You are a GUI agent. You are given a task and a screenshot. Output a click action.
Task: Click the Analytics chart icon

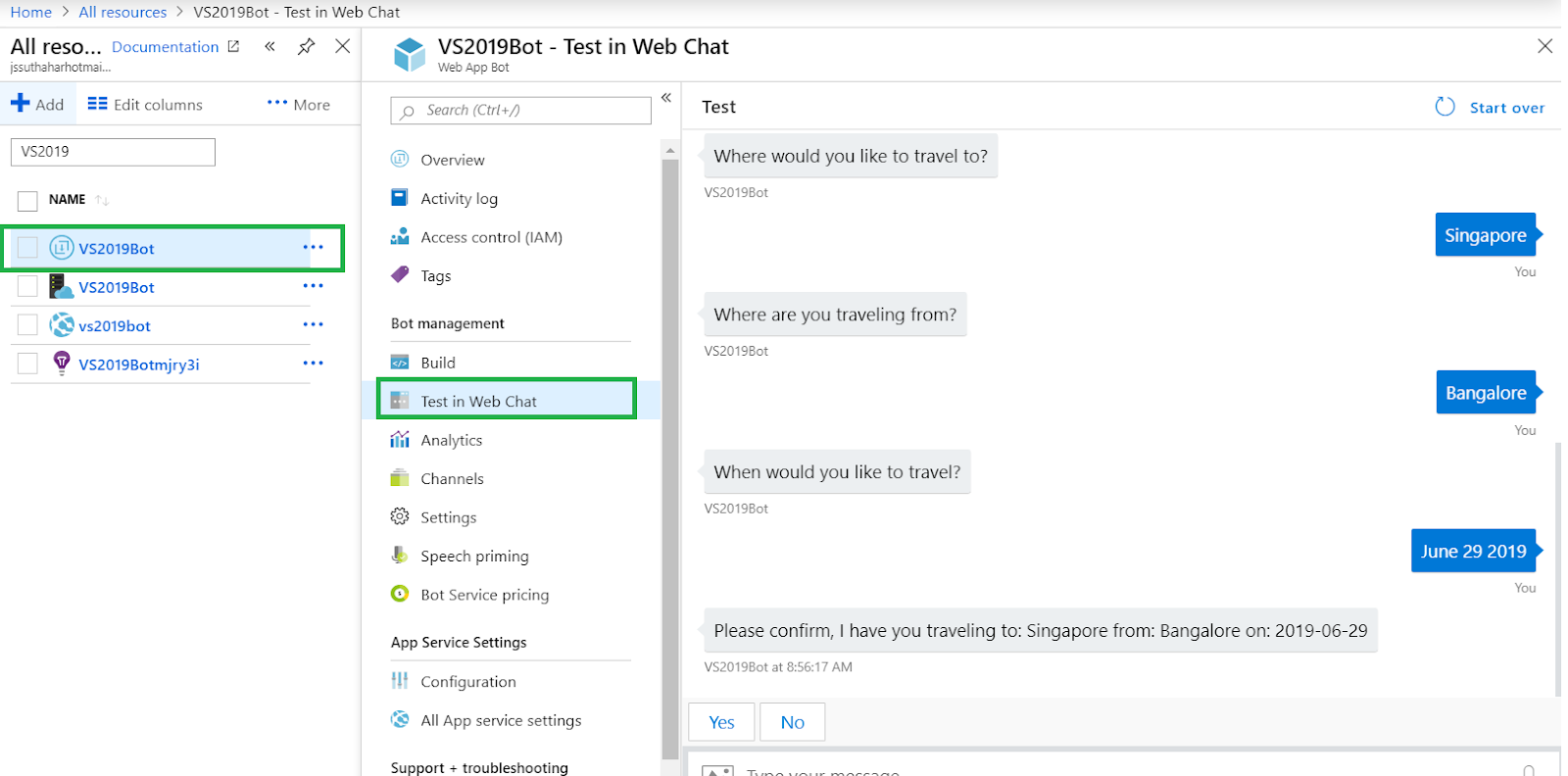point(400,439)
